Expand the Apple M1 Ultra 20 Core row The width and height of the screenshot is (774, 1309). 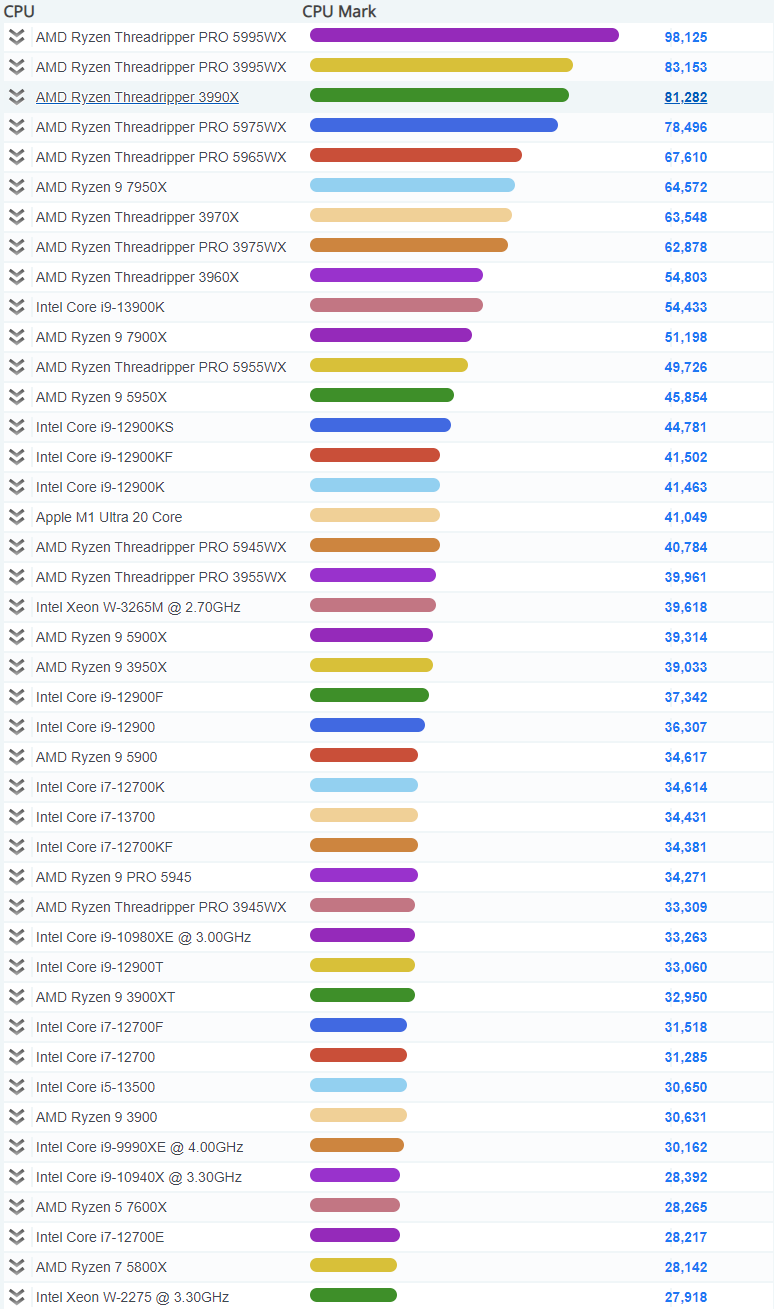tap(16, 517)
